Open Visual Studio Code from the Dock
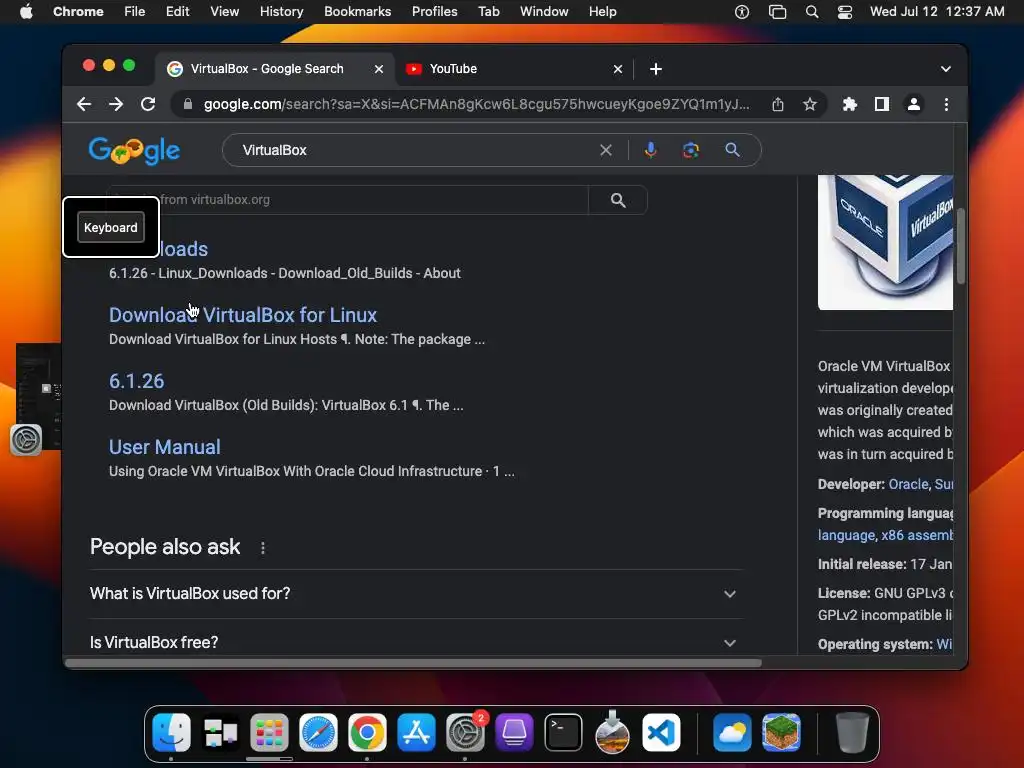The width and height of the screenshot is (1024, 768). 661,733
